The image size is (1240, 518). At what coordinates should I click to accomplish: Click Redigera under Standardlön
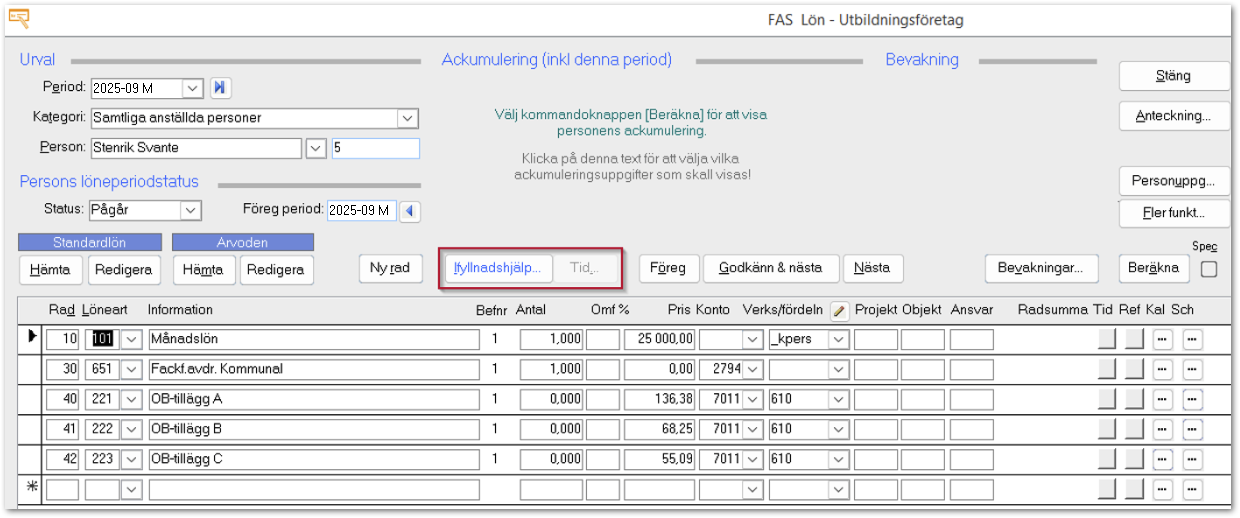pos(124,270)
